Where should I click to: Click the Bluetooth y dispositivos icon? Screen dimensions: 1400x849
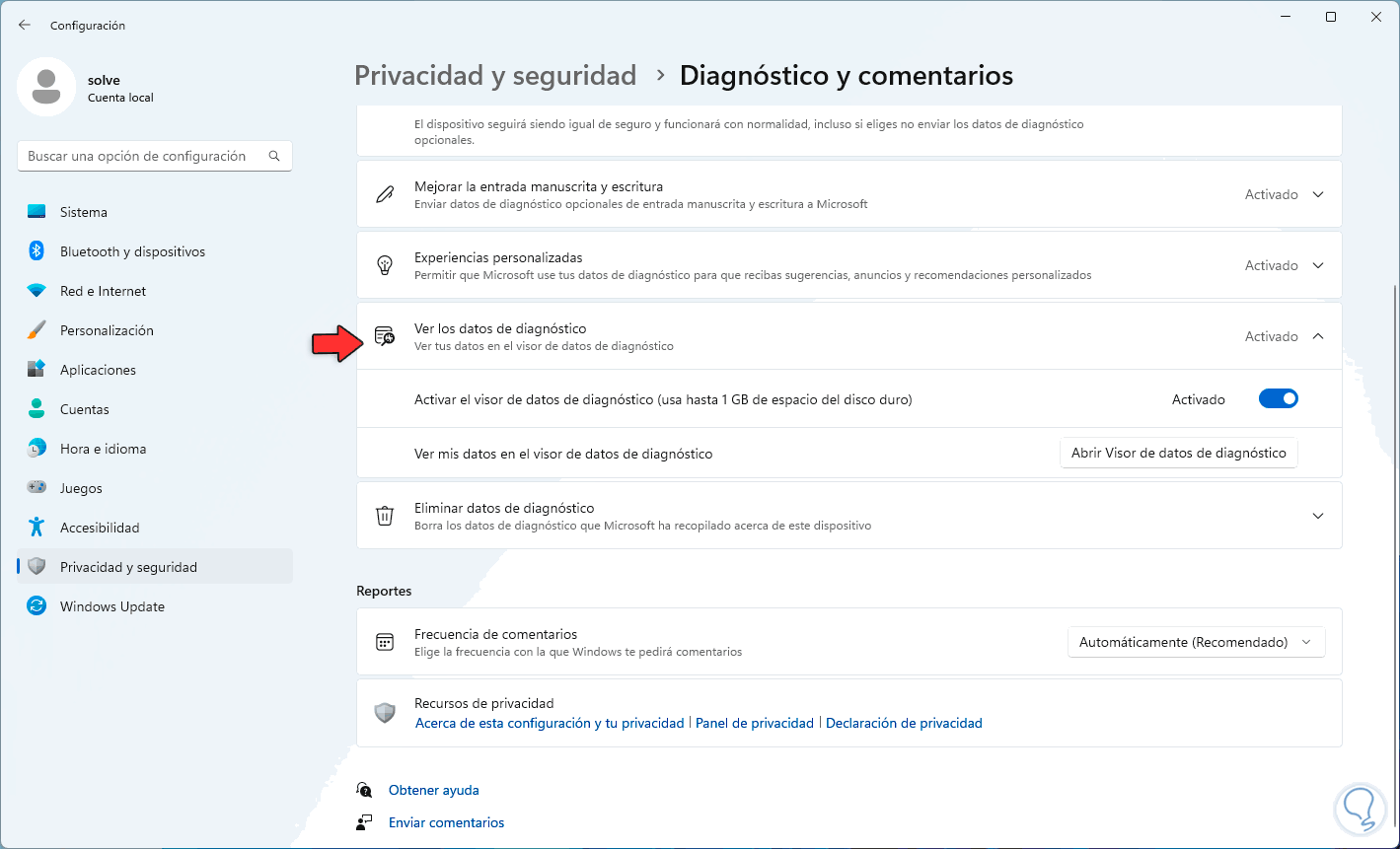pos(37,251)
